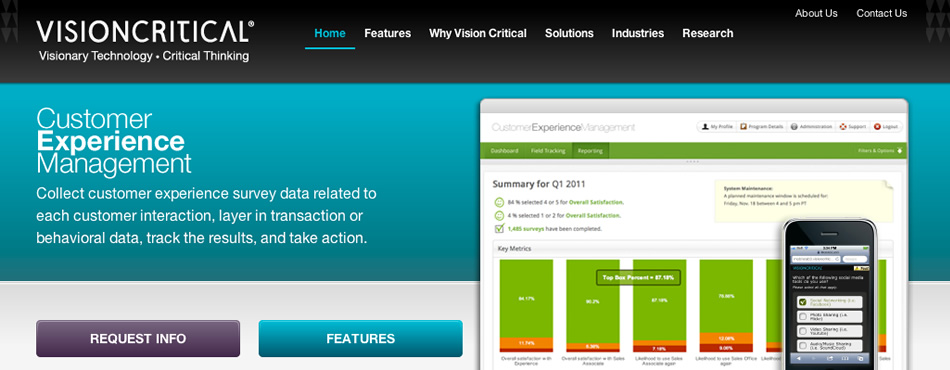950x370 pixels.
Task: Click the green 90.2% bar segment
Action: coord(593,301)
